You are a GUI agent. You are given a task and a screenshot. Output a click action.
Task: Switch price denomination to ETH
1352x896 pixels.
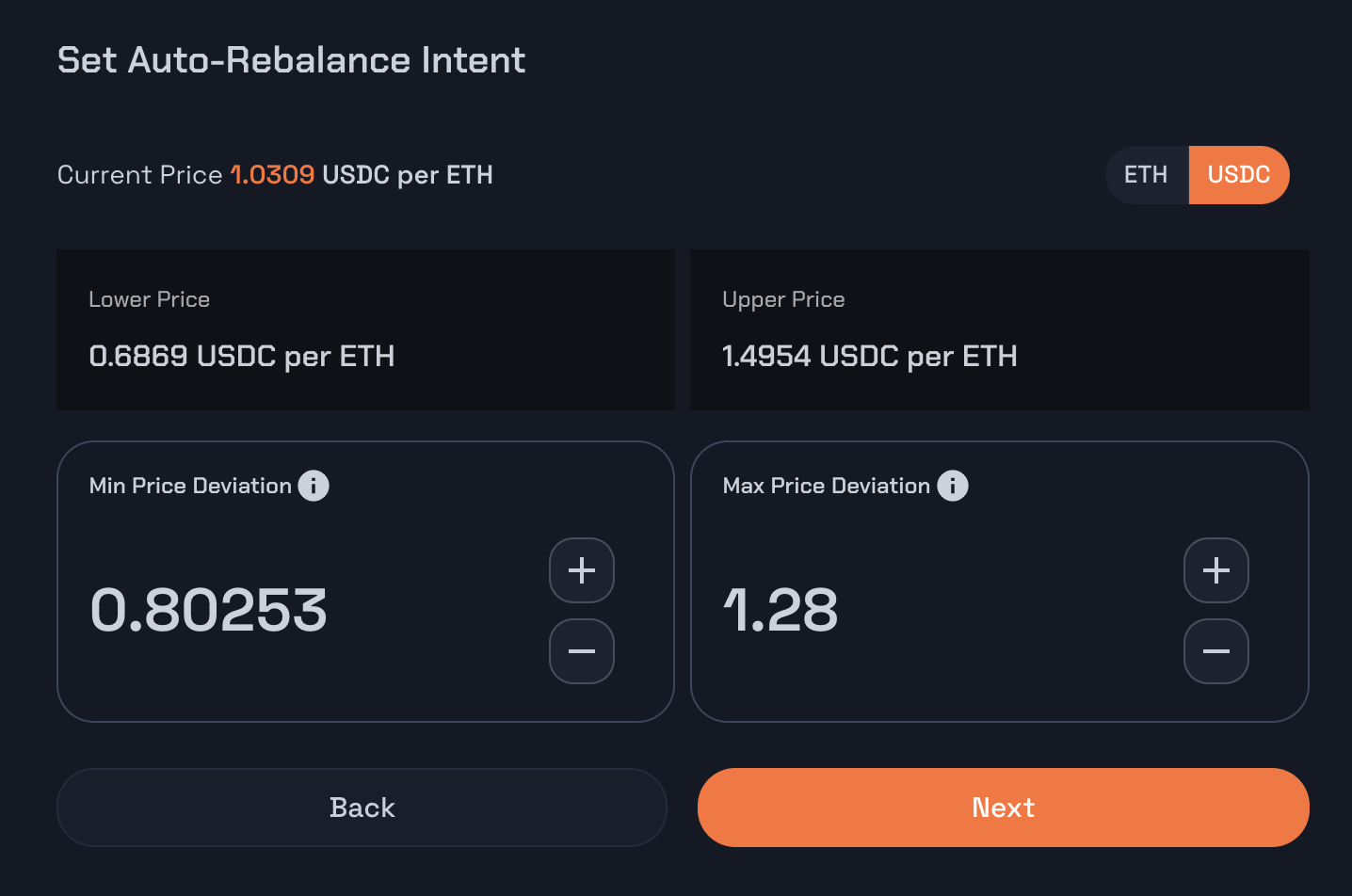pyautogui.click(x=1147, y=175)
